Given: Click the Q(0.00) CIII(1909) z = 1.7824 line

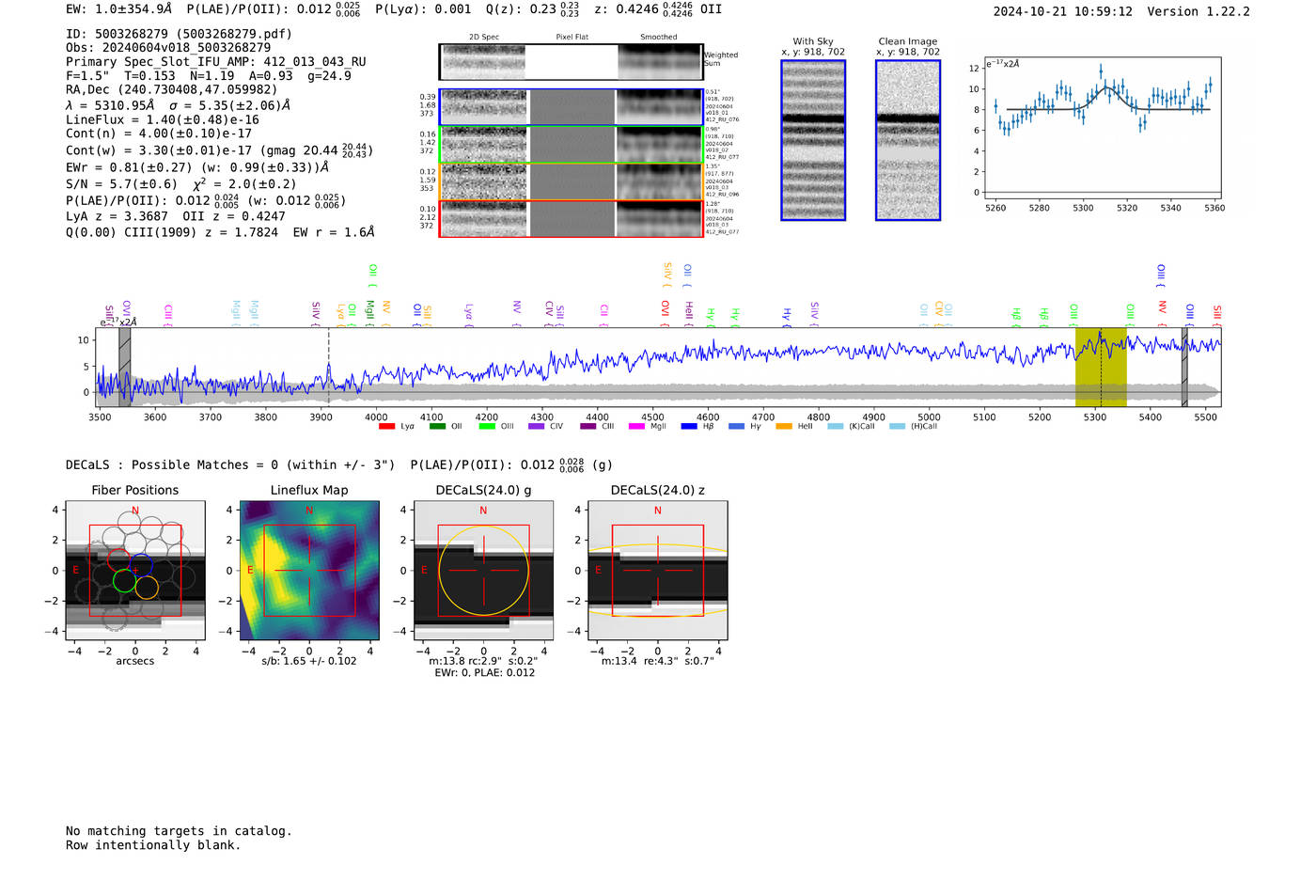Looking at the screenshot, I should pyautogui.click(x=220, y=232).
